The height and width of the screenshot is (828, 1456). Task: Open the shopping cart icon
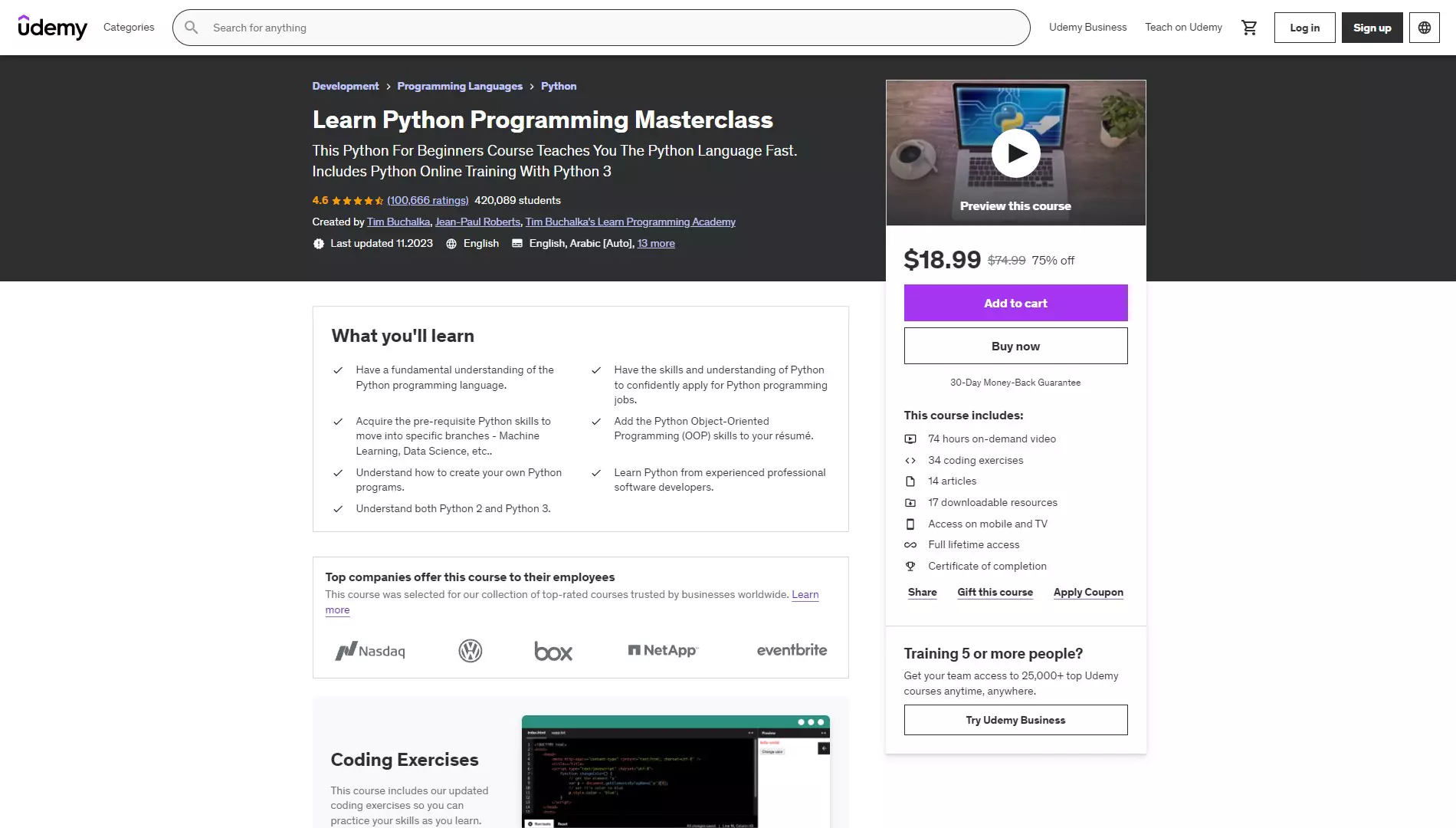pos(1249,28)
